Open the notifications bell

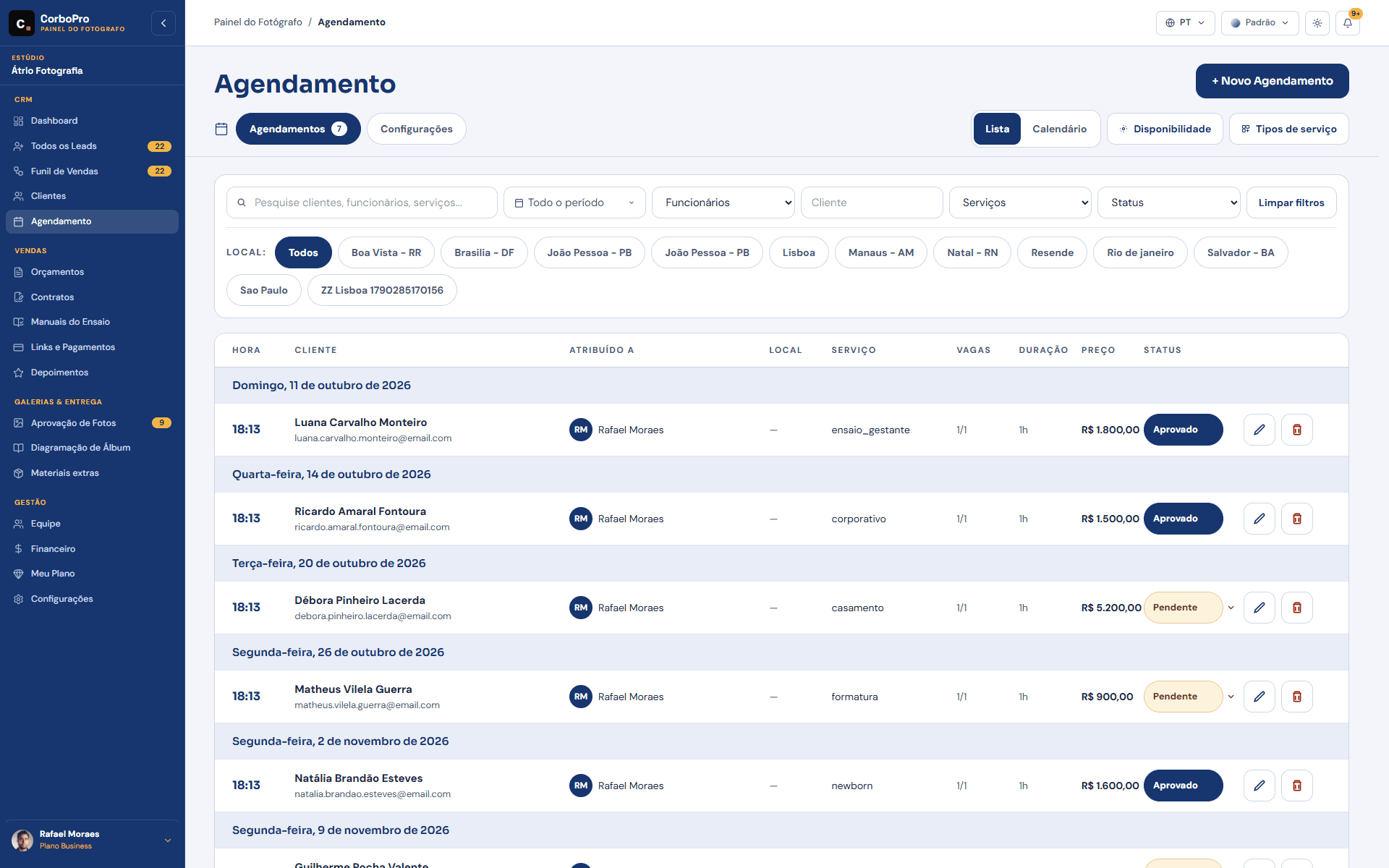1348,23
